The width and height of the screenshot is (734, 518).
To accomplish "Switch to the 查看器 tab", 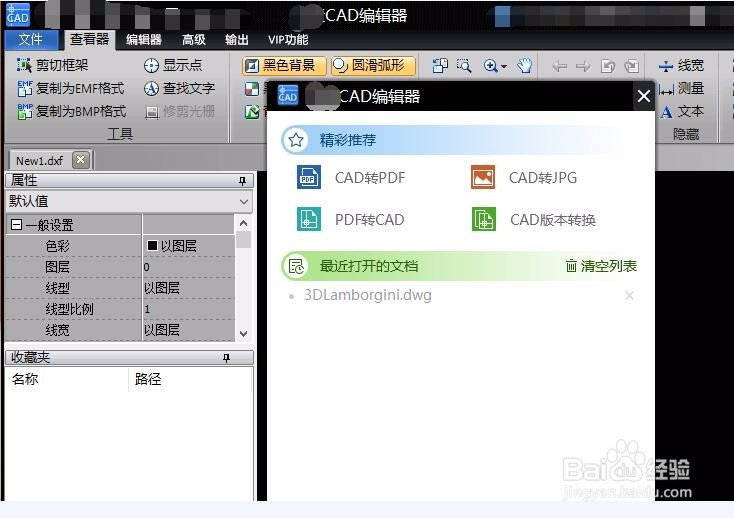I will click(89, 40).
